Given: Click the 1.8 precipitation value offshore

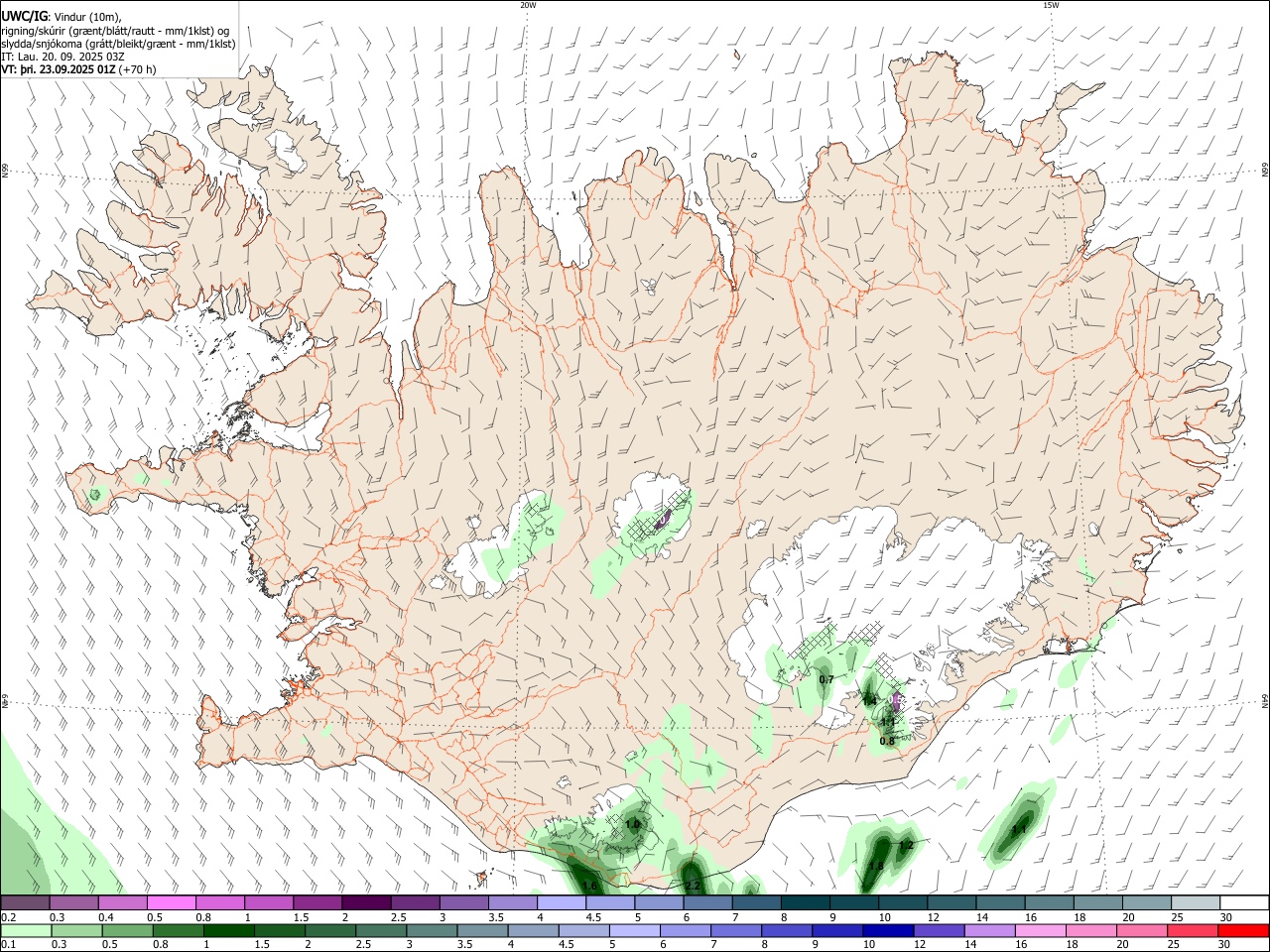Looking at the screenshot, I should [876, 866].
